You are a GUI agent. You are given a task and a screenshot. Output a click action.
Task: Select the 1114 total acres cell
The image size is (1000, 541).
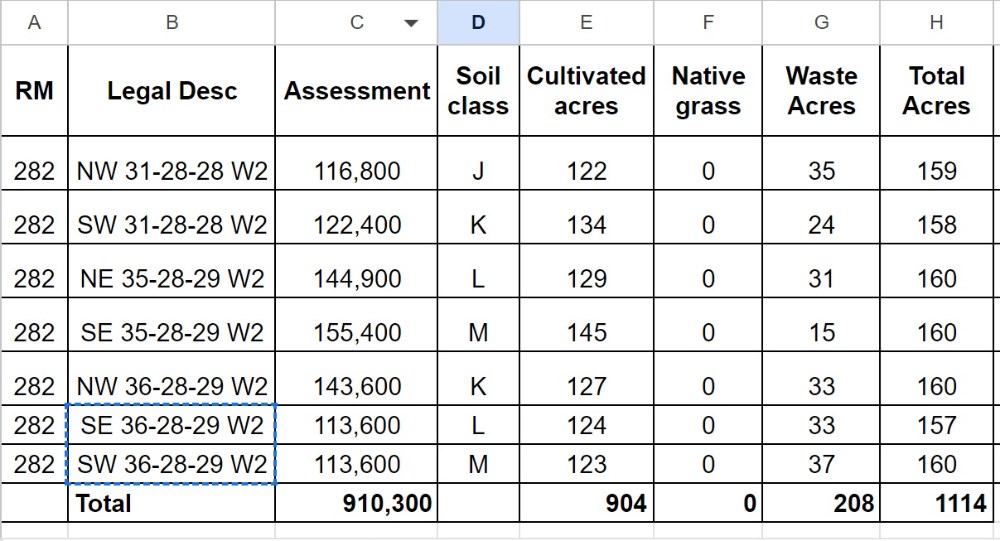[x=936, y=503]
